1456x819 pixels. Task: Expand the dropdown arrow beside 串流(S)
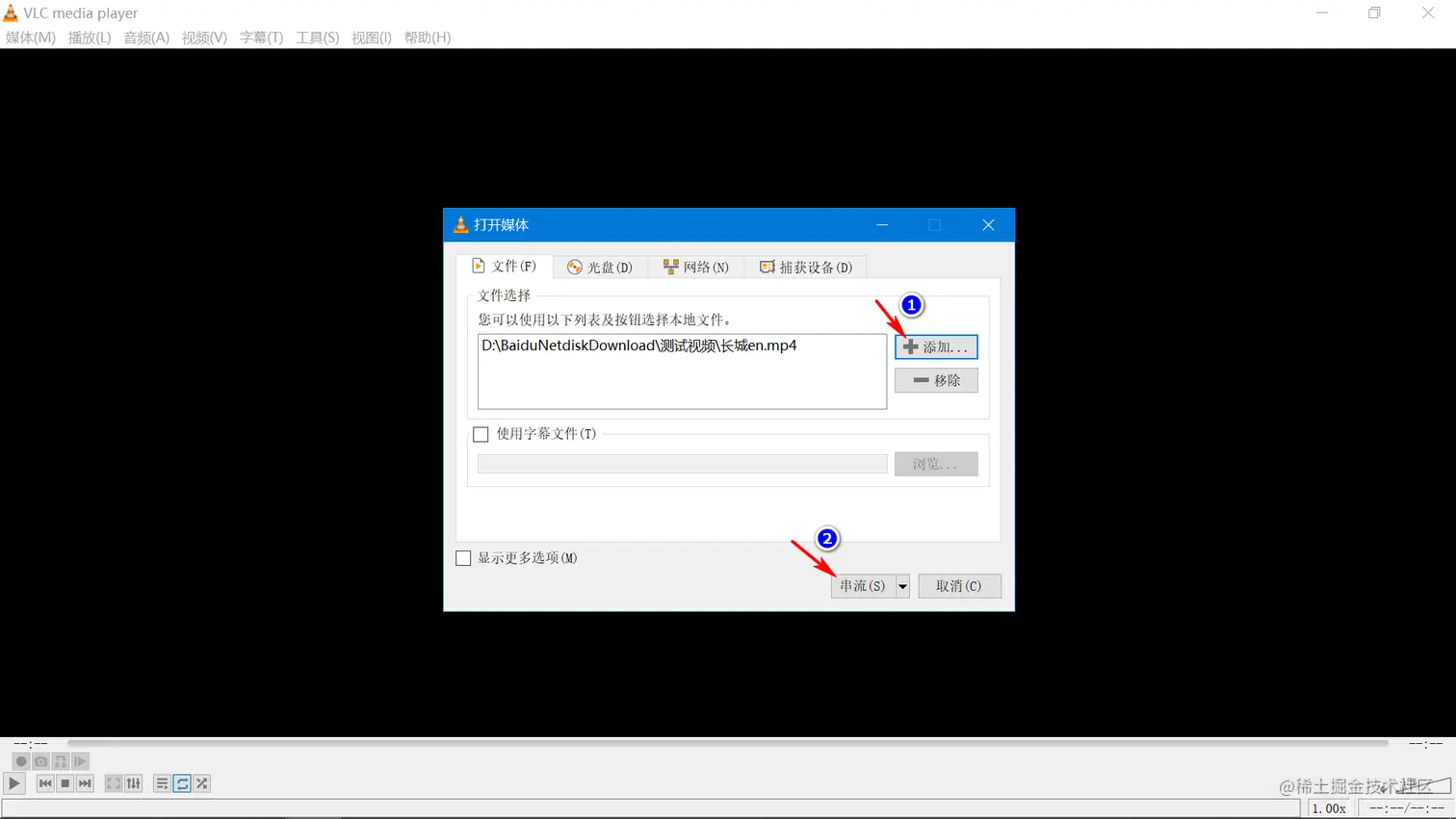pyautogui.click(x=902, y=586)
